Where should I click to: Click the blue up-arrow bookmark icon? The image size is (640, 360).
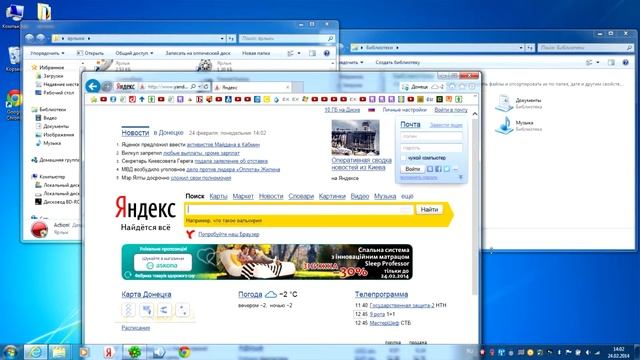pos(142,99)
